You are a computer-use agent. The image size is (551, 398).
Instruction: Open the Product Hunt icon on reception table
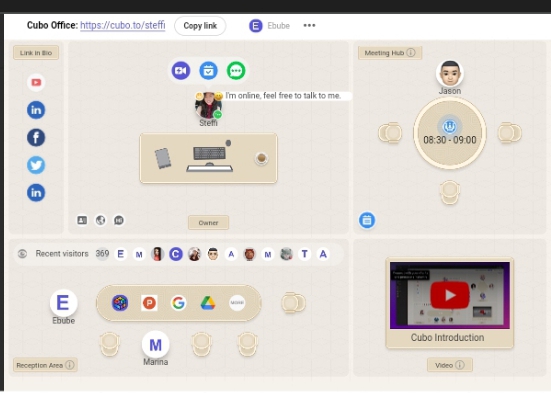149,303
